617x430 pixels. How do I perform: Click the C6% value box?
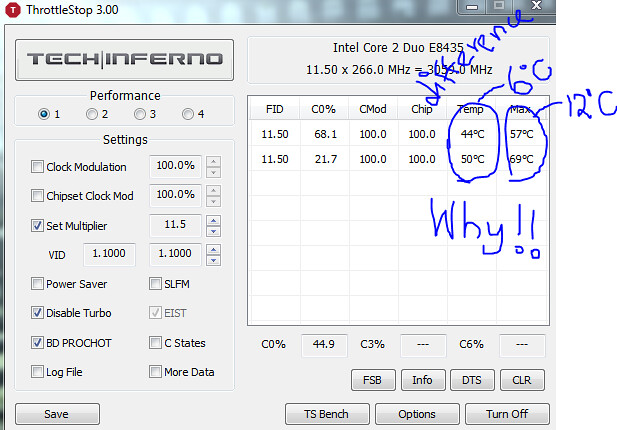[x=522, y=345]
